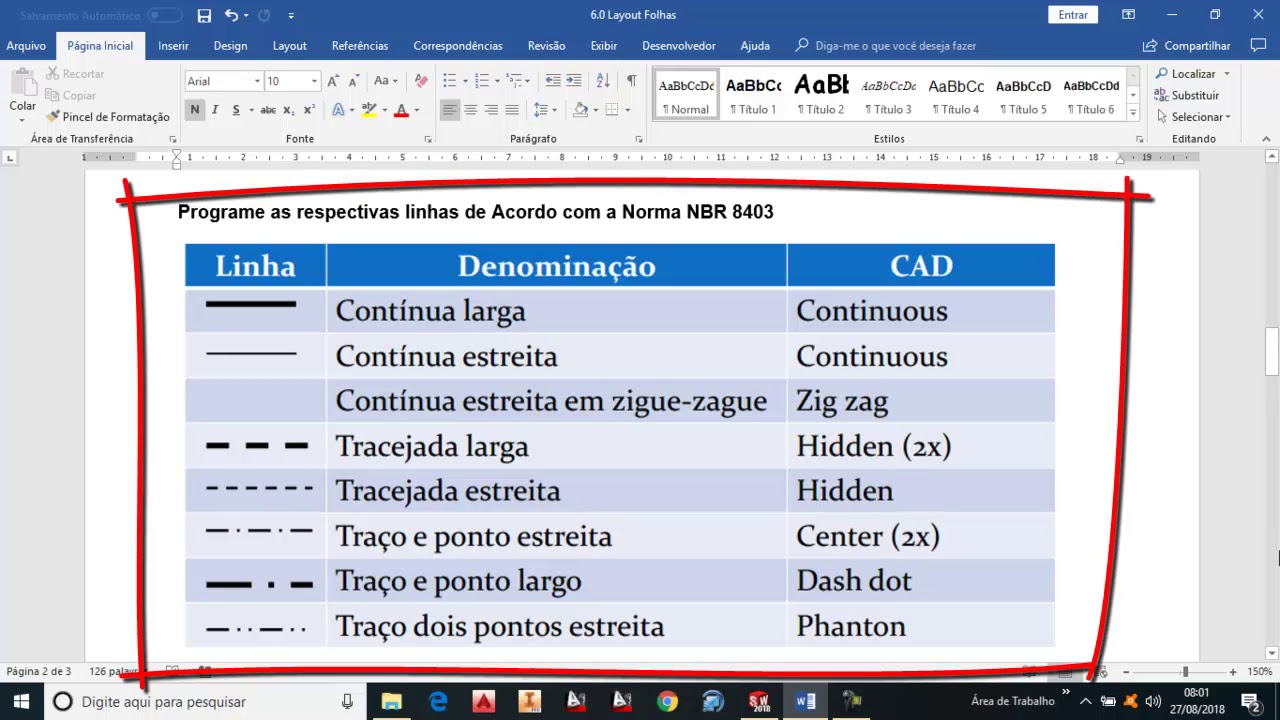Click the Substituir button
Screen dimensions: 1280x720
(x=1187, y=95)
